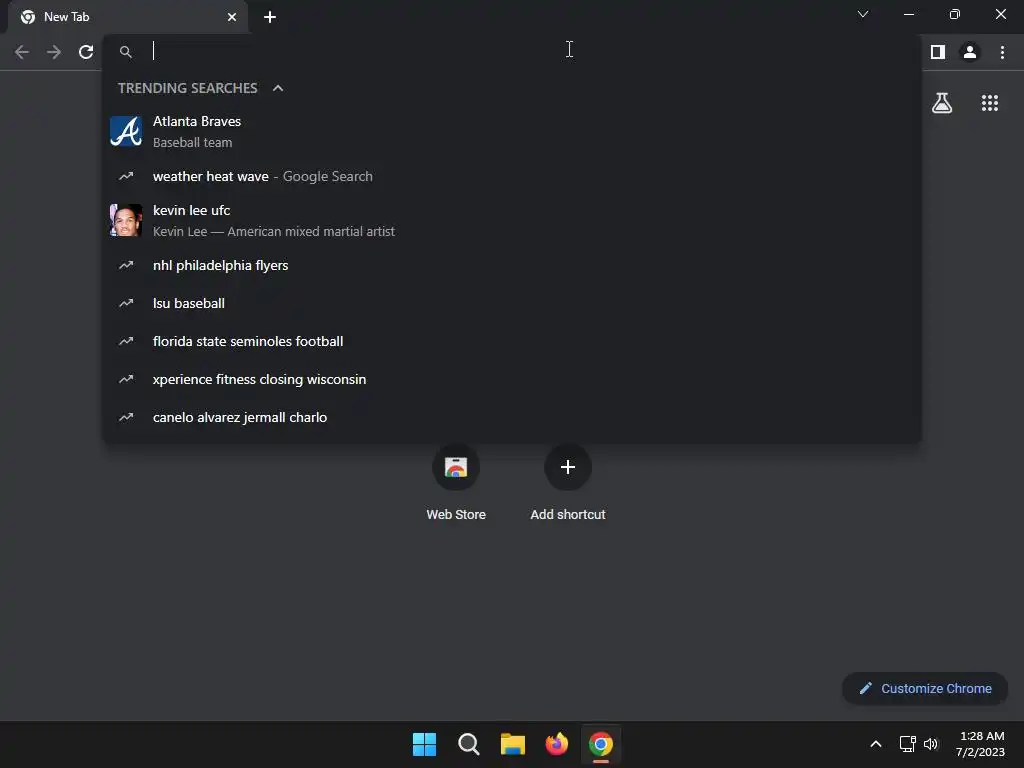Click the magnifier icon in the address bar
Screen dimensions: 1024x768
click(x=126, y=52)
